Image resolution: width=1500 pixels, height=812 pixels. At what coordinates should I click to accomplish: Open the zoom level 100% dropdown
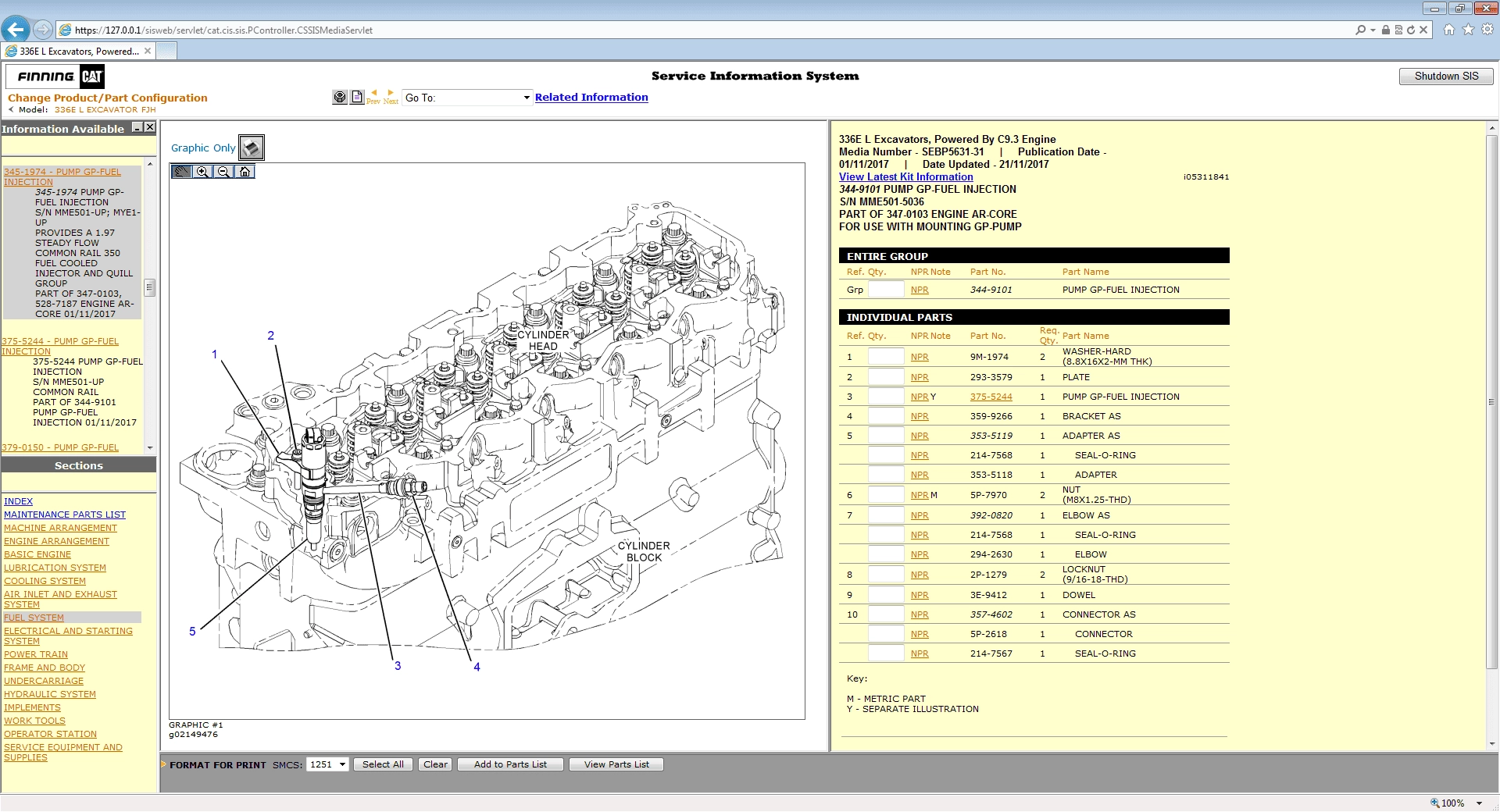point(1479,803)
